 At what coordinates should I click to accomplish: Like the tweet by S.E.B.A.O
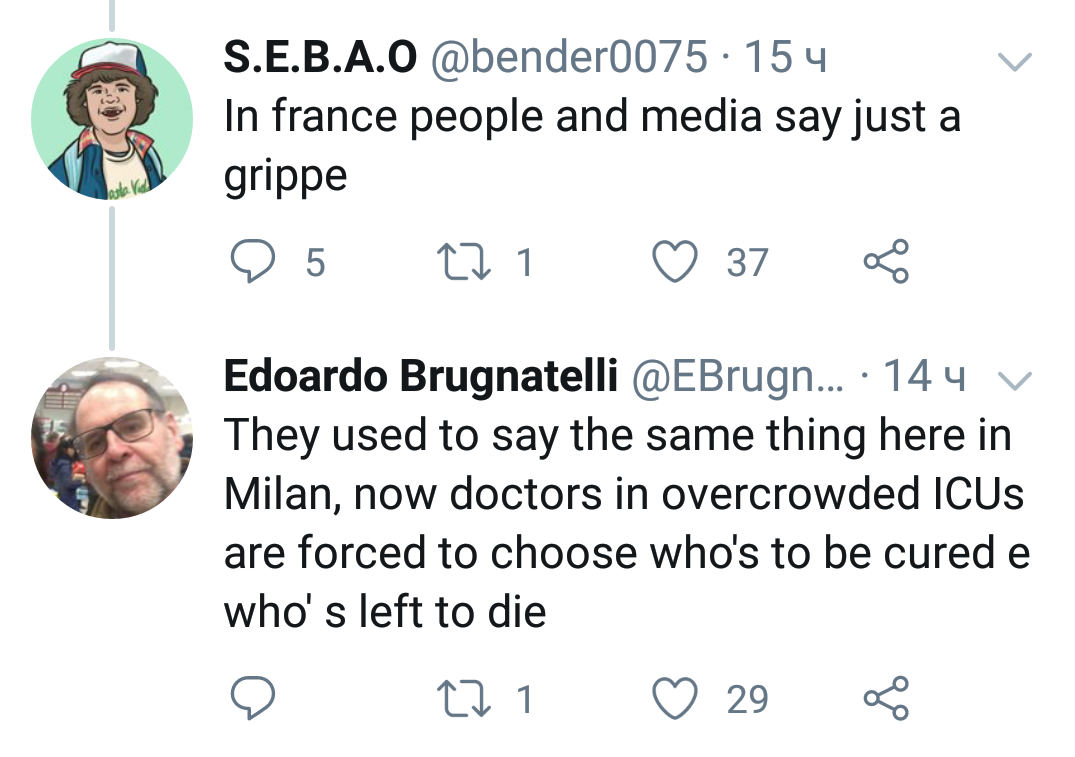coord(674,262)
